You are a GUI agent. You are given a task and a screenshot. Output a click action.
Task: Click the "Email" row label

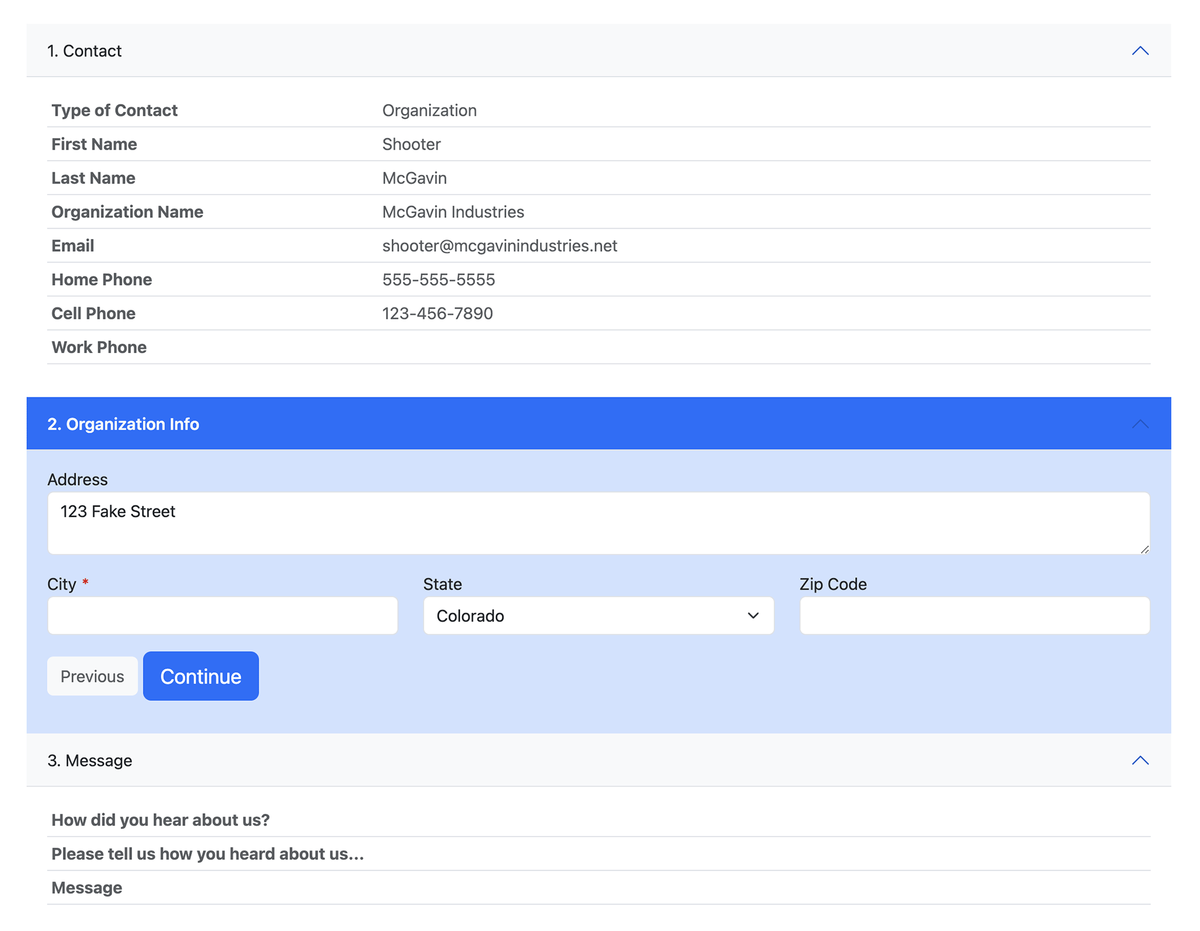click(x=73, y=246)
